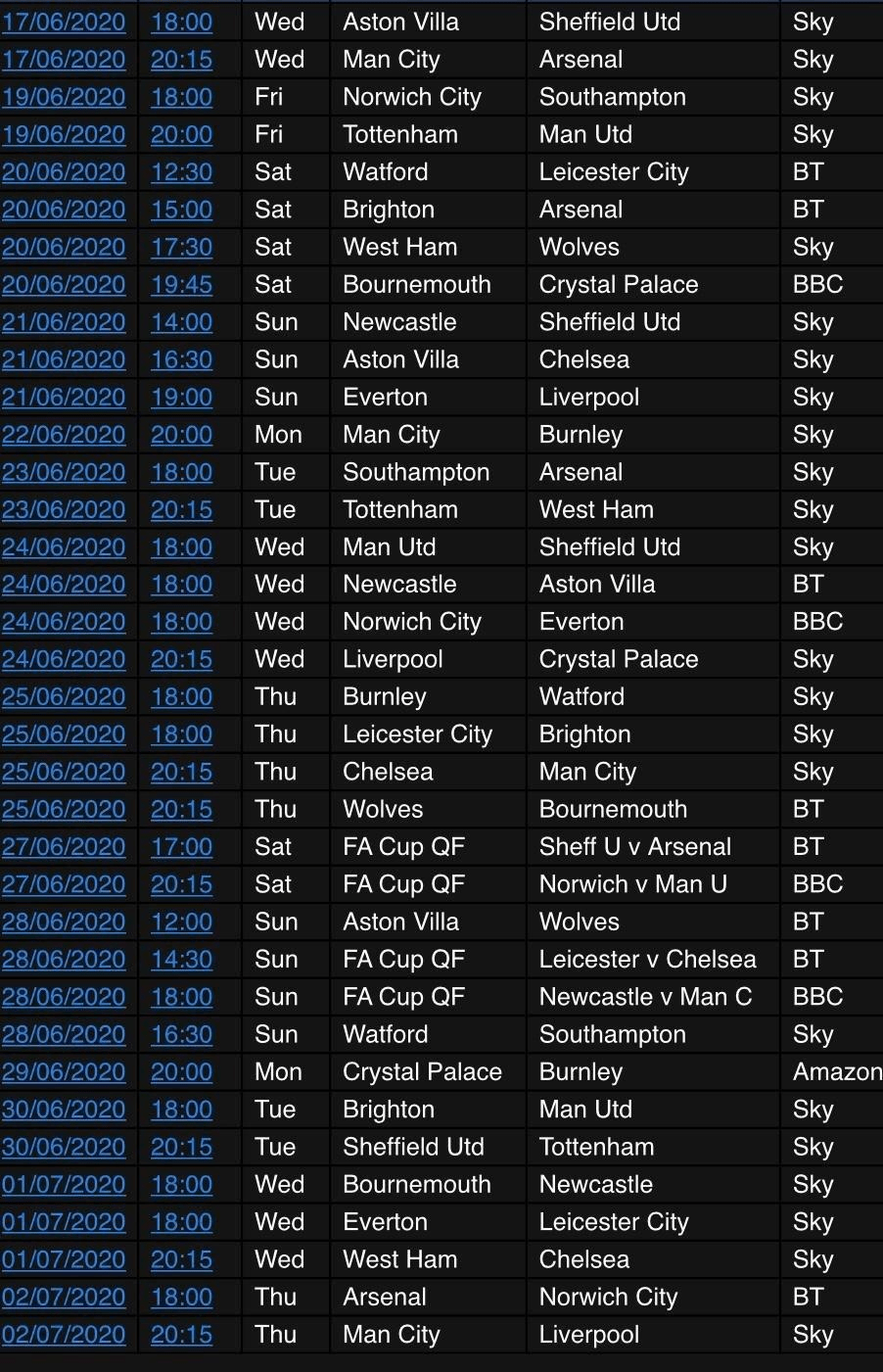Click the 12:00 time link

coord(181,923)
